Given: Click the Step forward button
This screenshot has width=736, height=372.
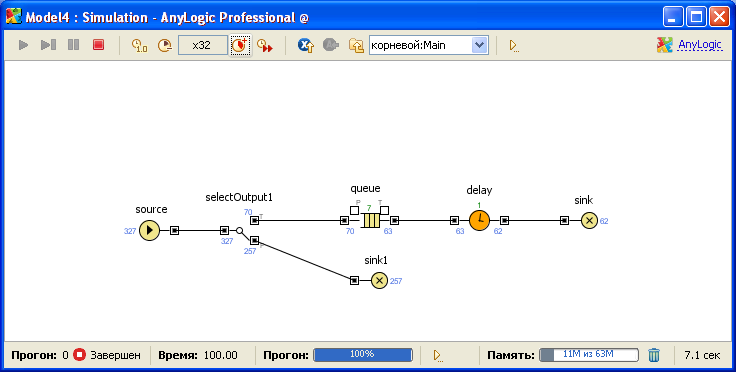Looking at the screenshot, I should point(48,45).
